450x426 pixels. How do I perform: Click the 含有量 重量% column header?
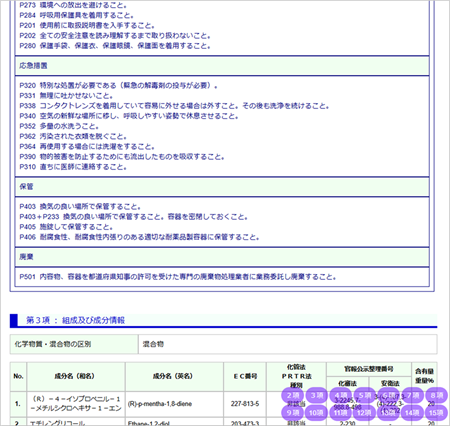point(424,376)
